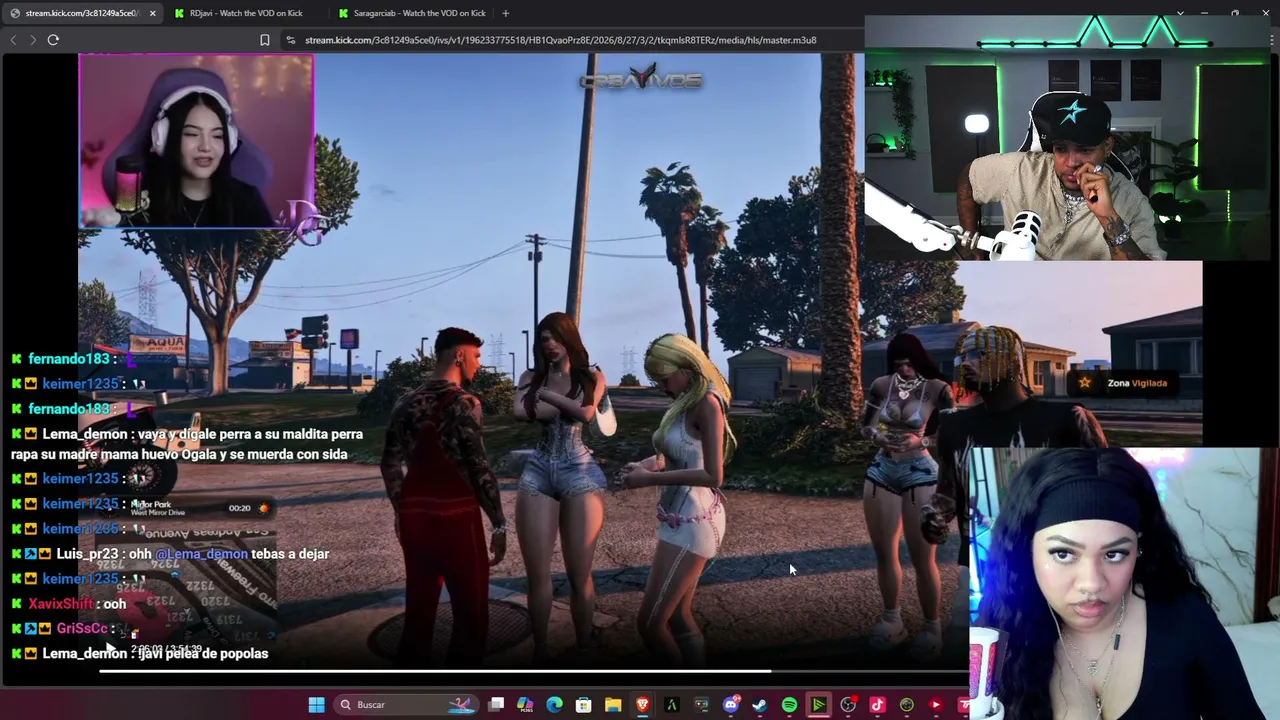Click the XavixShift username in chat
The height and width of the screenshot is (720, 1280).
[x=60, y=604]
